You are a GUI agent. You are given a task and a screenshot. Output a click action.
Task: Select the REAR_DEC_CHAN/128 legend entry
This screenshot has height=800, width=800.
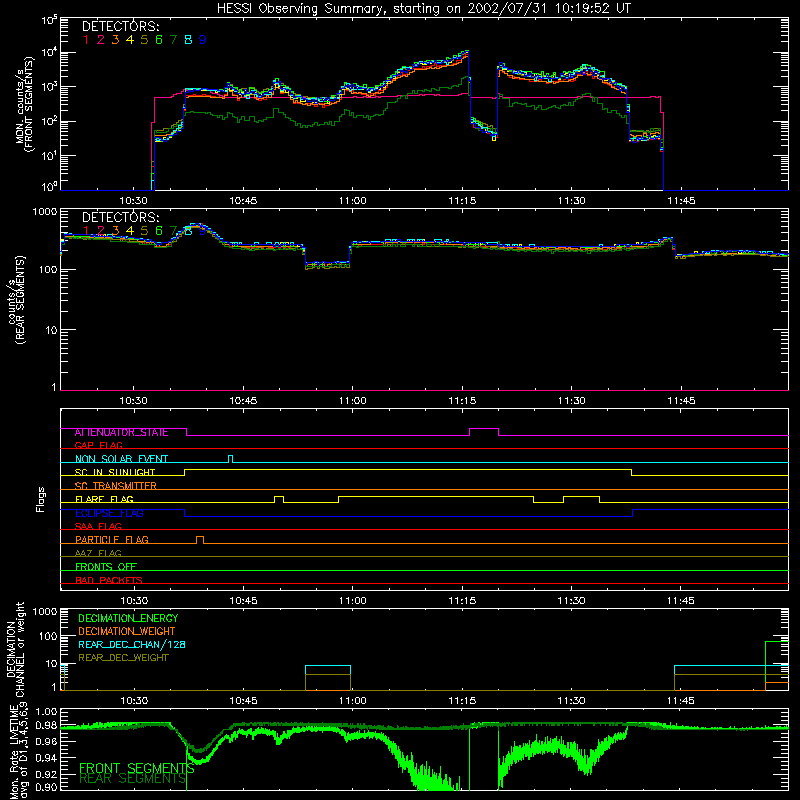(132, 644)
